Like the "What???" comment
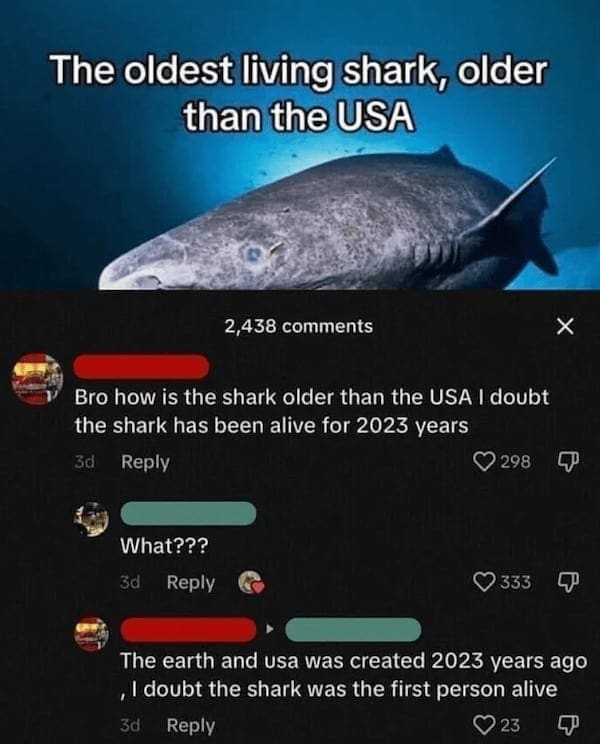The height and width of the screenshot is (744, 600). 484,582
